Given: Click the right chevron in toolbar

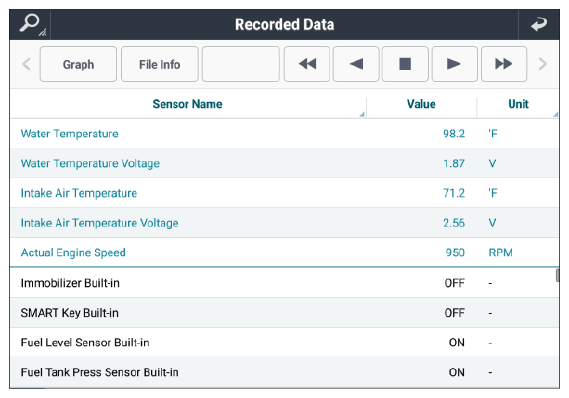Looking at the screenshot, I should coord(543,64).
